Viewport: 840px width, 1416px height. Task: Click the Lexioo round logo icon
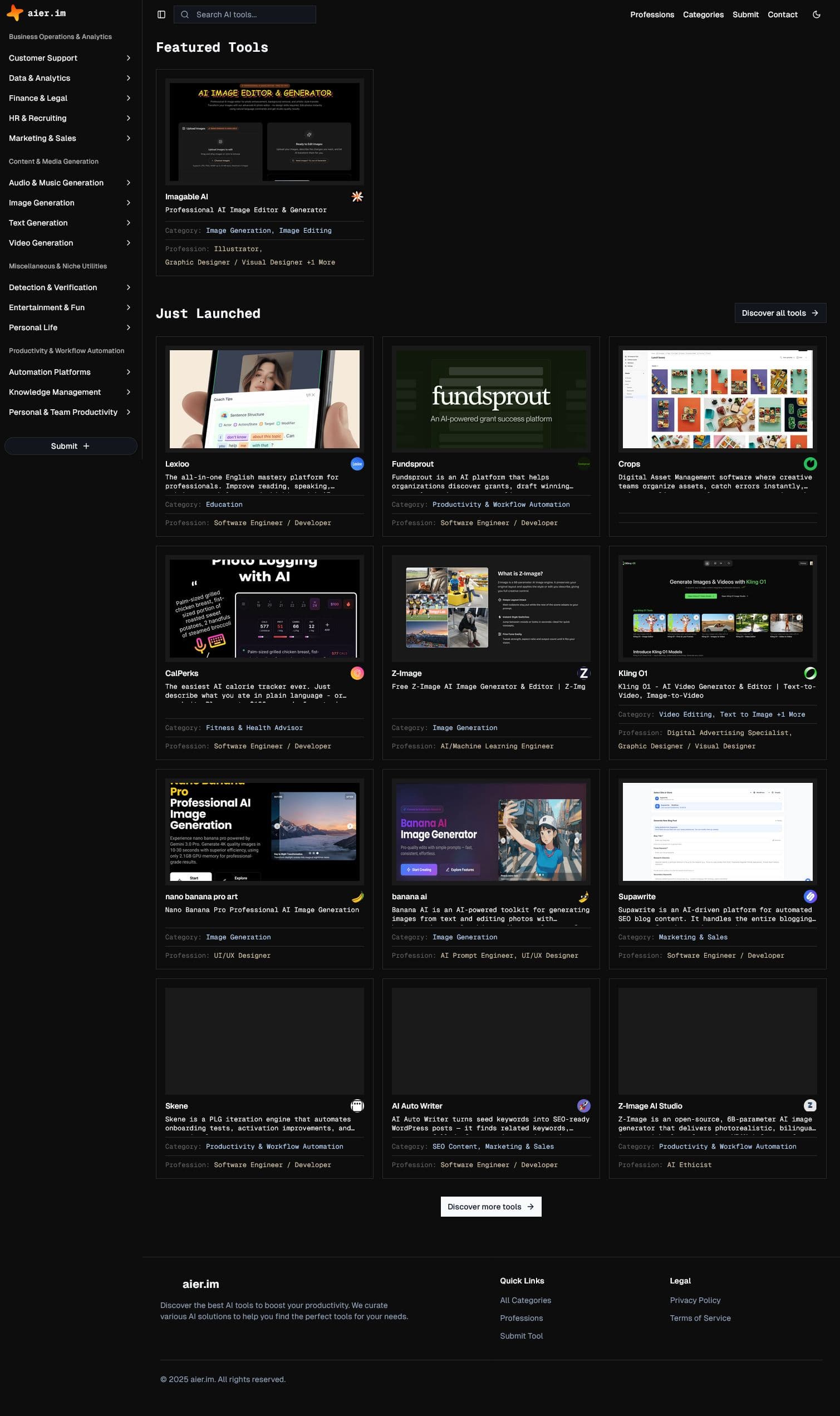[357, 464]
